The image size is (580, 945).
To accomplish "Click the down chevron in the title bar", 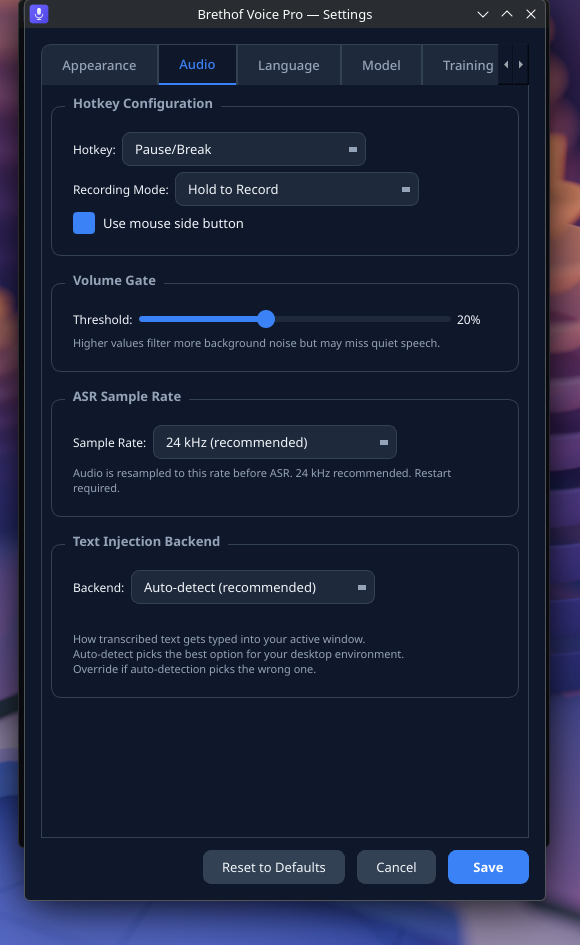I will coord(483,14).
